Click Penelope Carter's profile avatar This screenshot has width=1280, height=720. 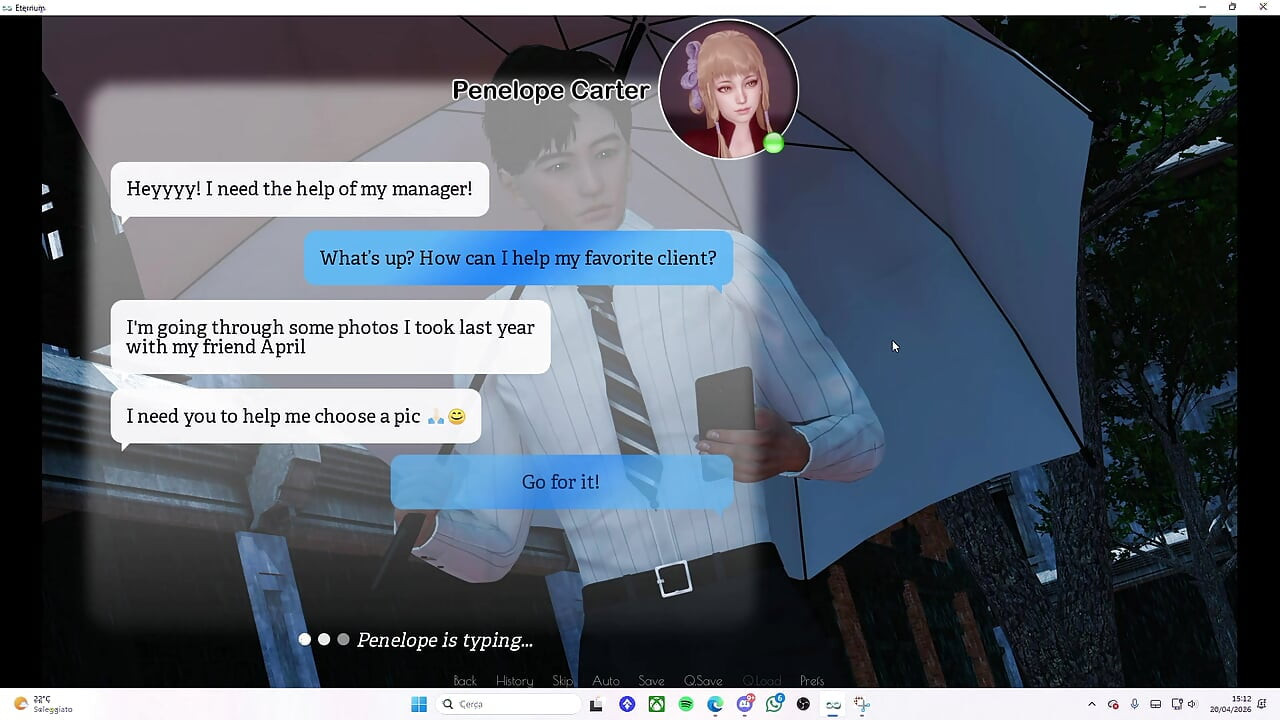pyautogui.click(x=728, y=90)
